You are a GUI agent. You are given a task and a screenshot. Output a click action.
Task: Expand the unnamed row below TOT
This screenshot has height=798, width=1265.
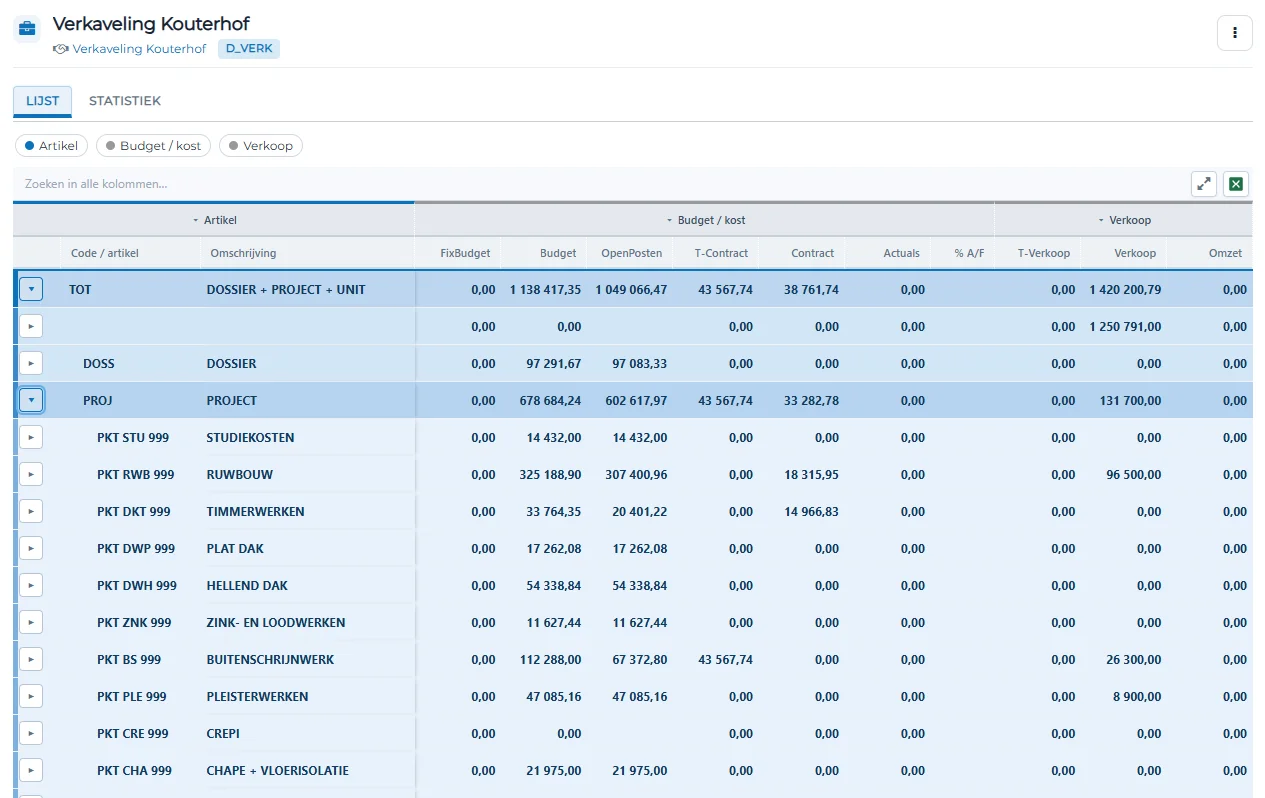[31, 327]
